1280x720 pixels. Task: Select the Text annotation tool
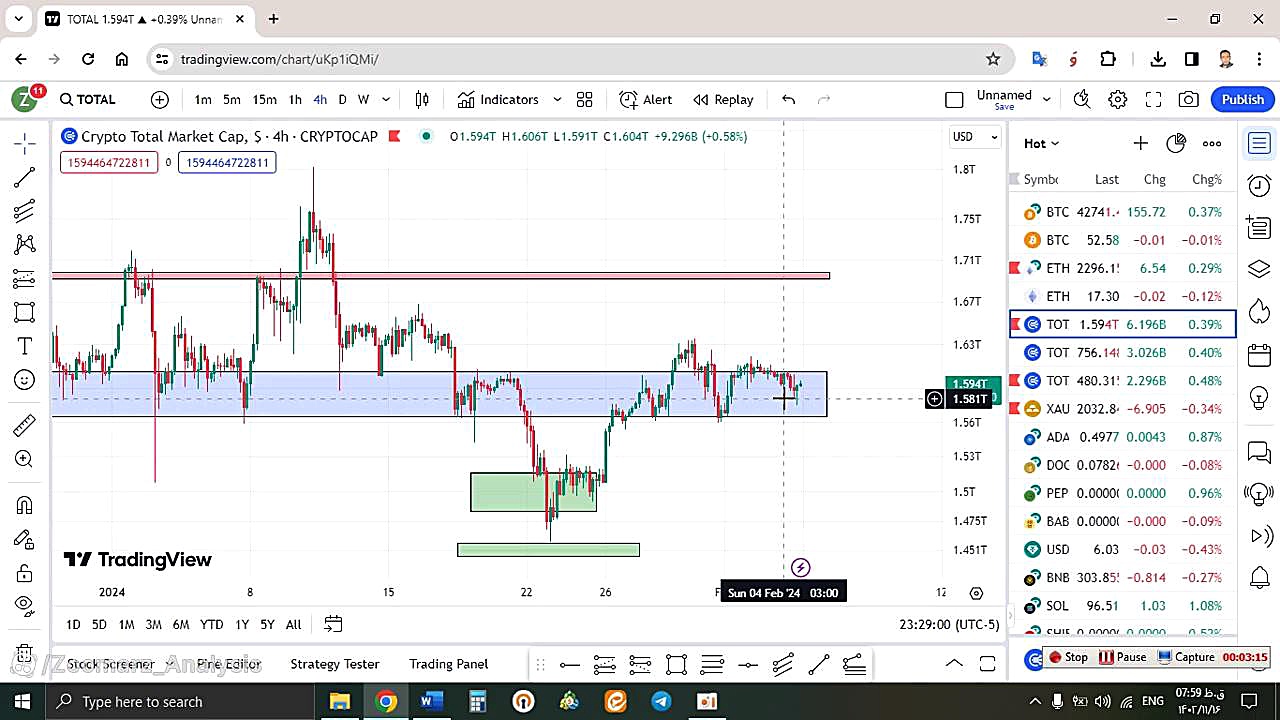[x=25, y=346]
